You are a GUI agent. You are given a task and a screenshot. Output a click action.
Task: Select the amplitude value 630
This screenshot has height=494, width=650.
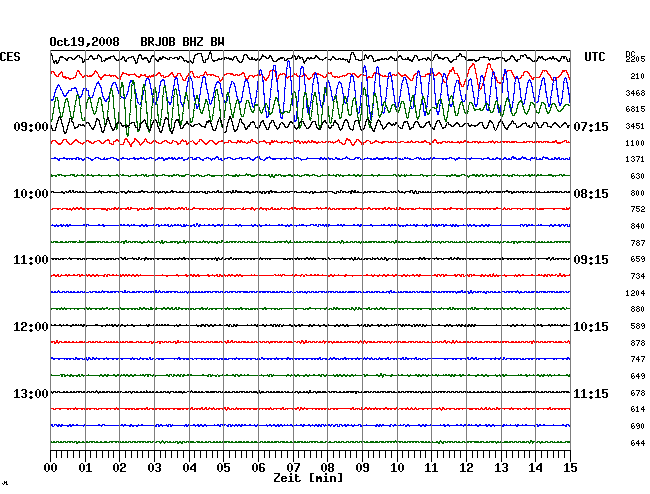638,176
